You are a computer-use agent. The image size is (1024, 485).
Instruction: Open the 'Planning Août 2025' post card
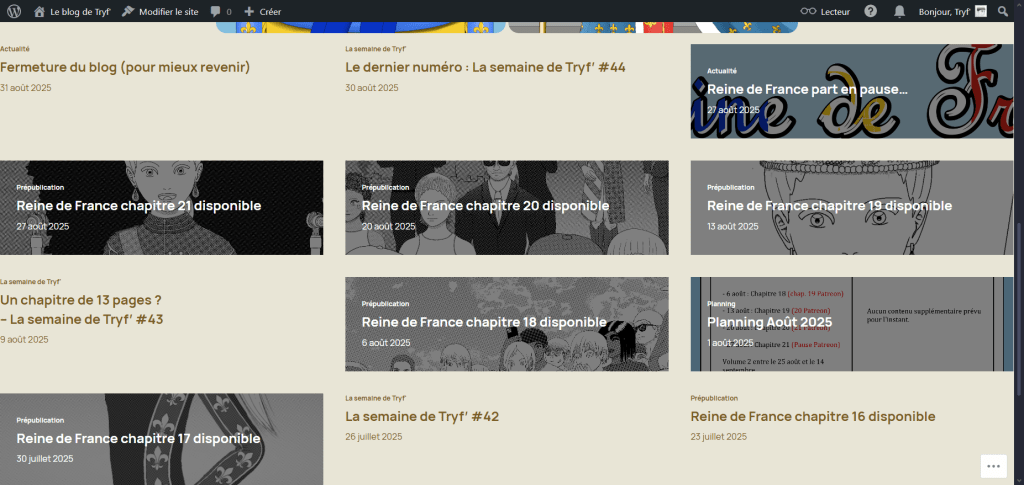coord(769,323)
